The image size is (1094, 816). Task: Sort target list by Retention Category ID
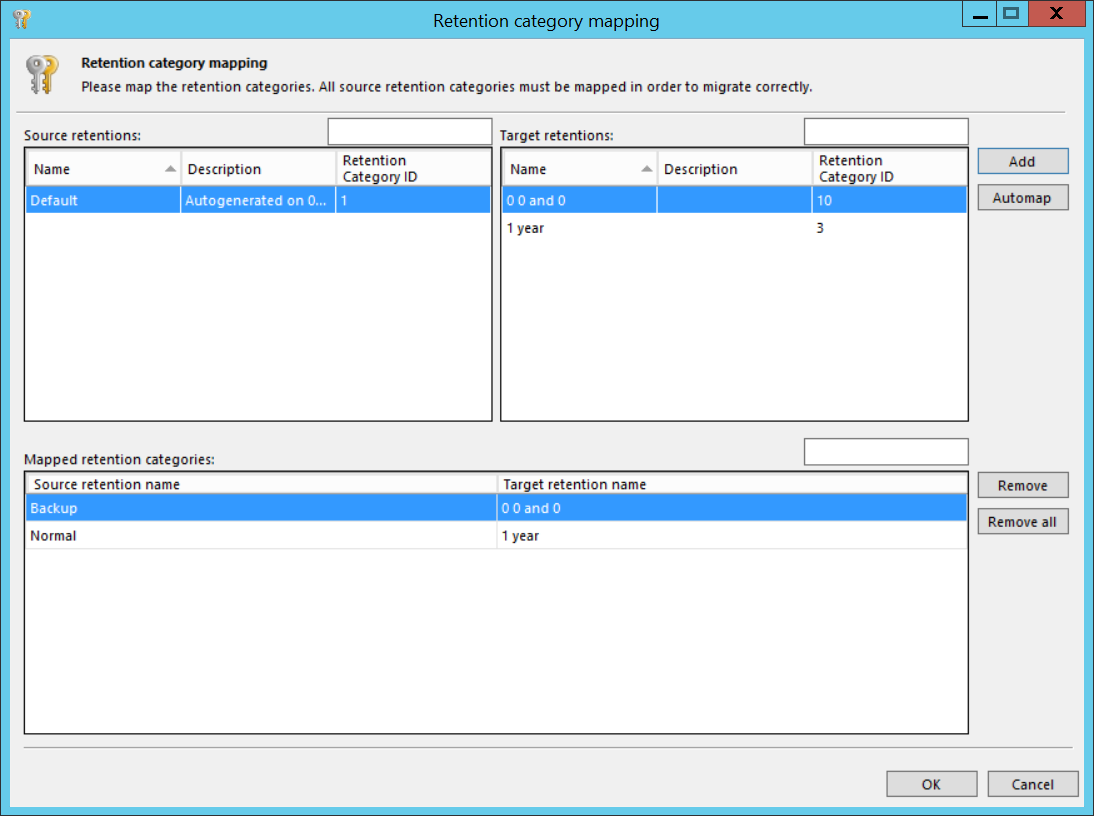click(888, 169)
